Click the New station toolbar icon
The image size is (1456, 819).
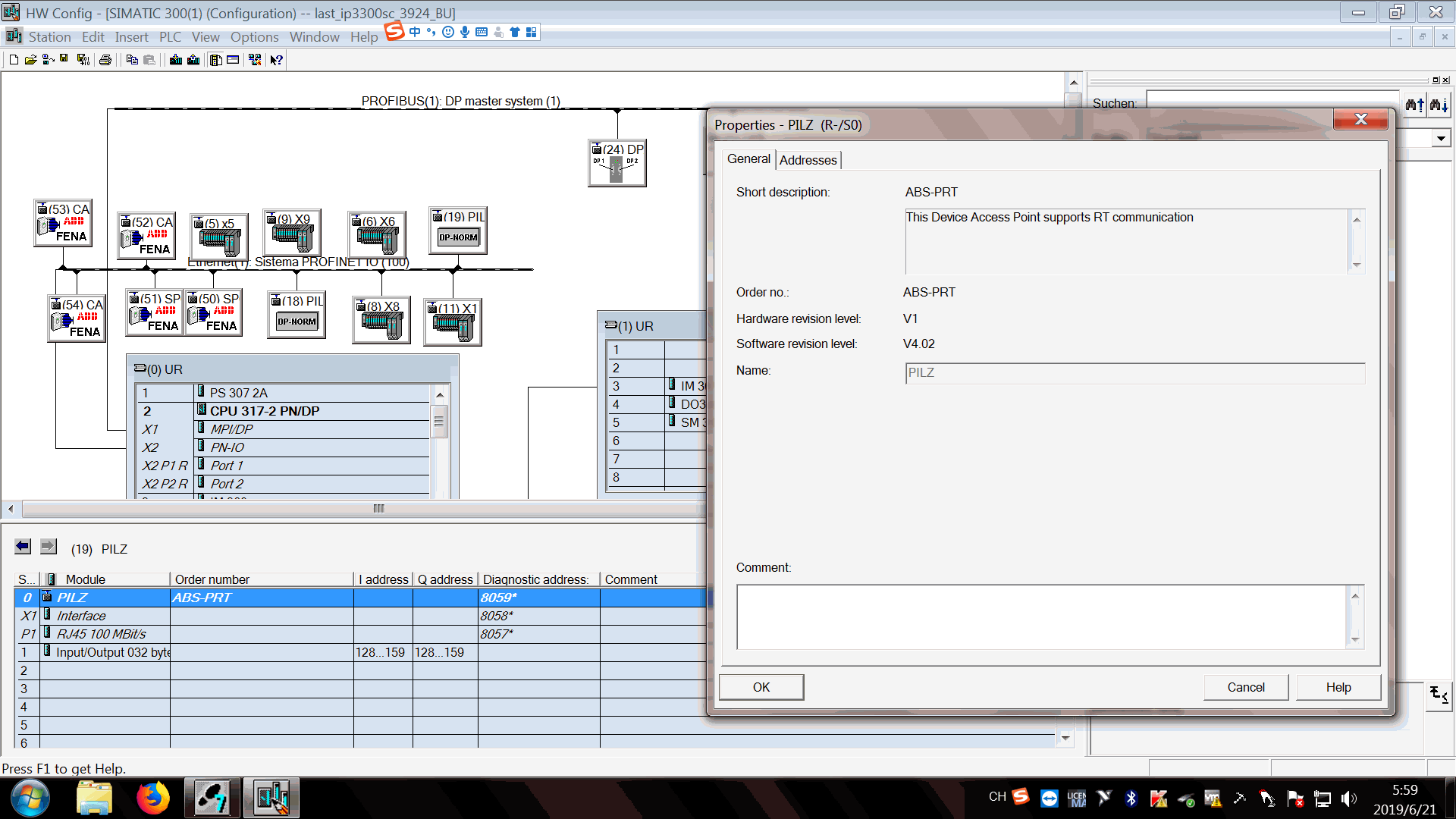[x=14, y=60]
